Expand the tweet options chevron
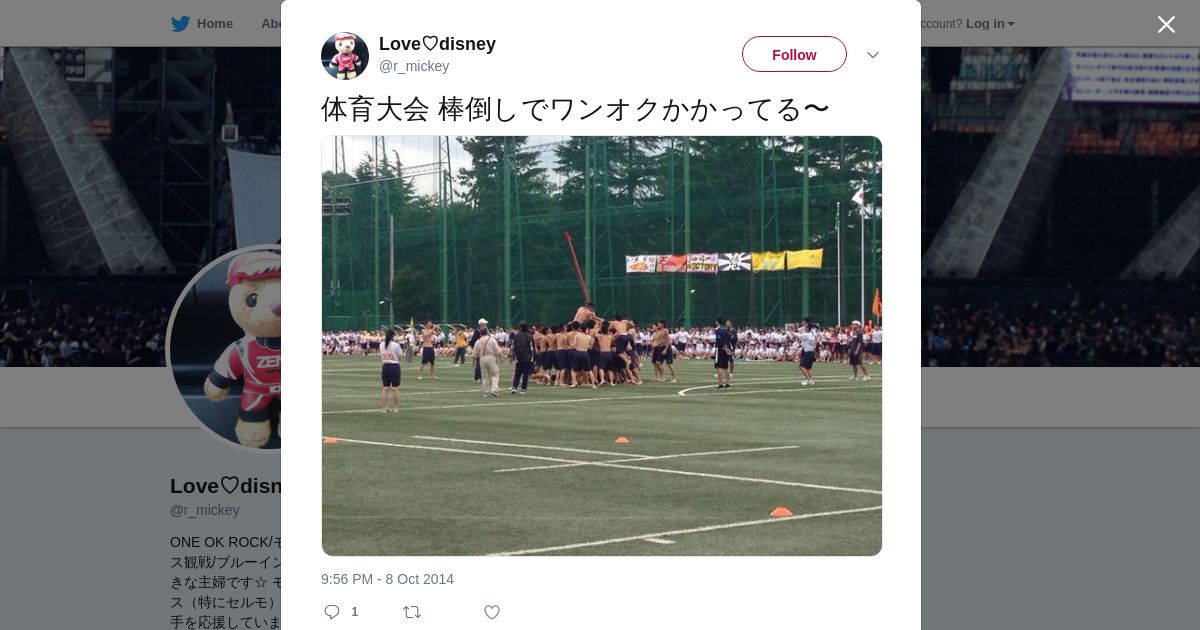The height and width of the screenshot is (630, 1200). [872, 55]
